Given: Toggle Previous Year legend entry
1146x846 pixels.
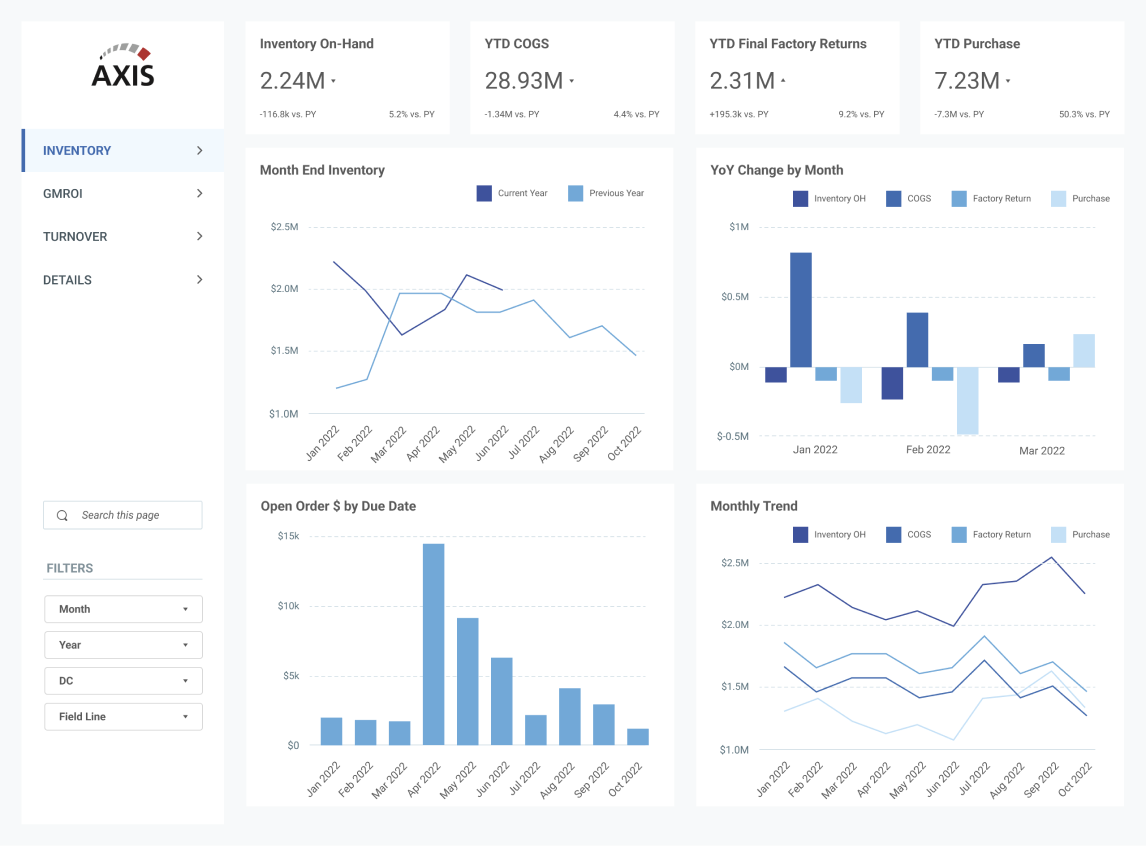Looking at the screenshot, I should tap(606, 194).
